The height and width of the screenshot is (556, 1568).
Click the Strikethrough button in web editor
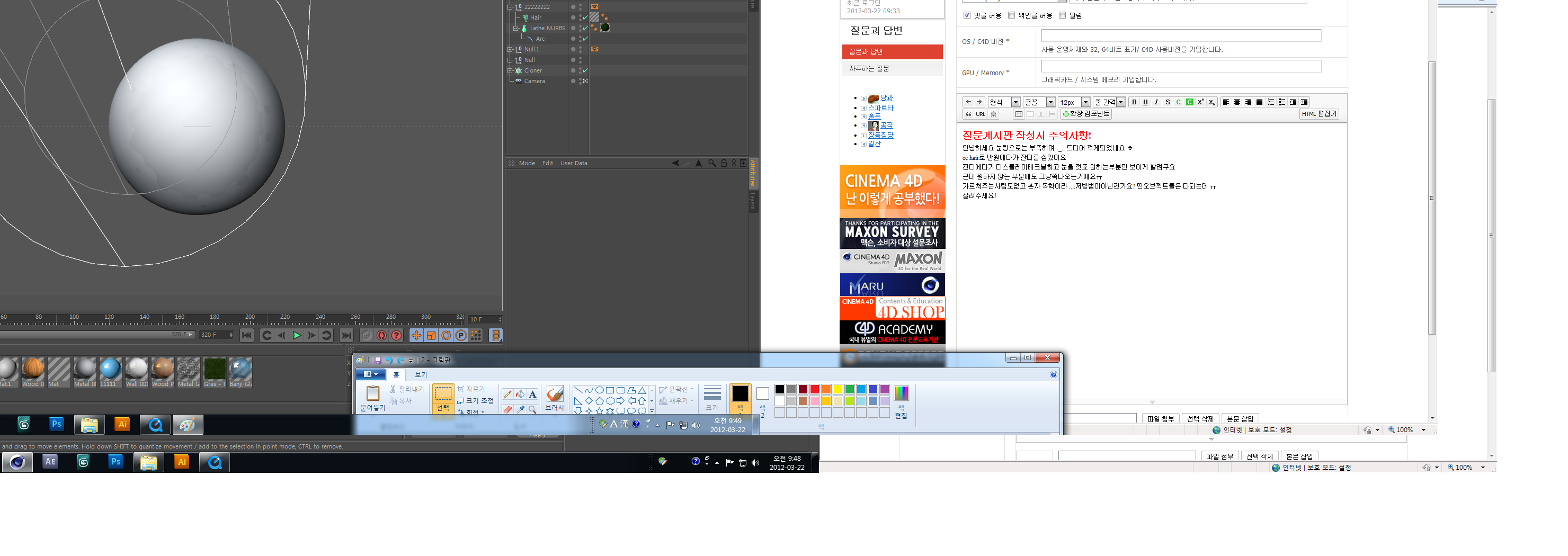1168,102
